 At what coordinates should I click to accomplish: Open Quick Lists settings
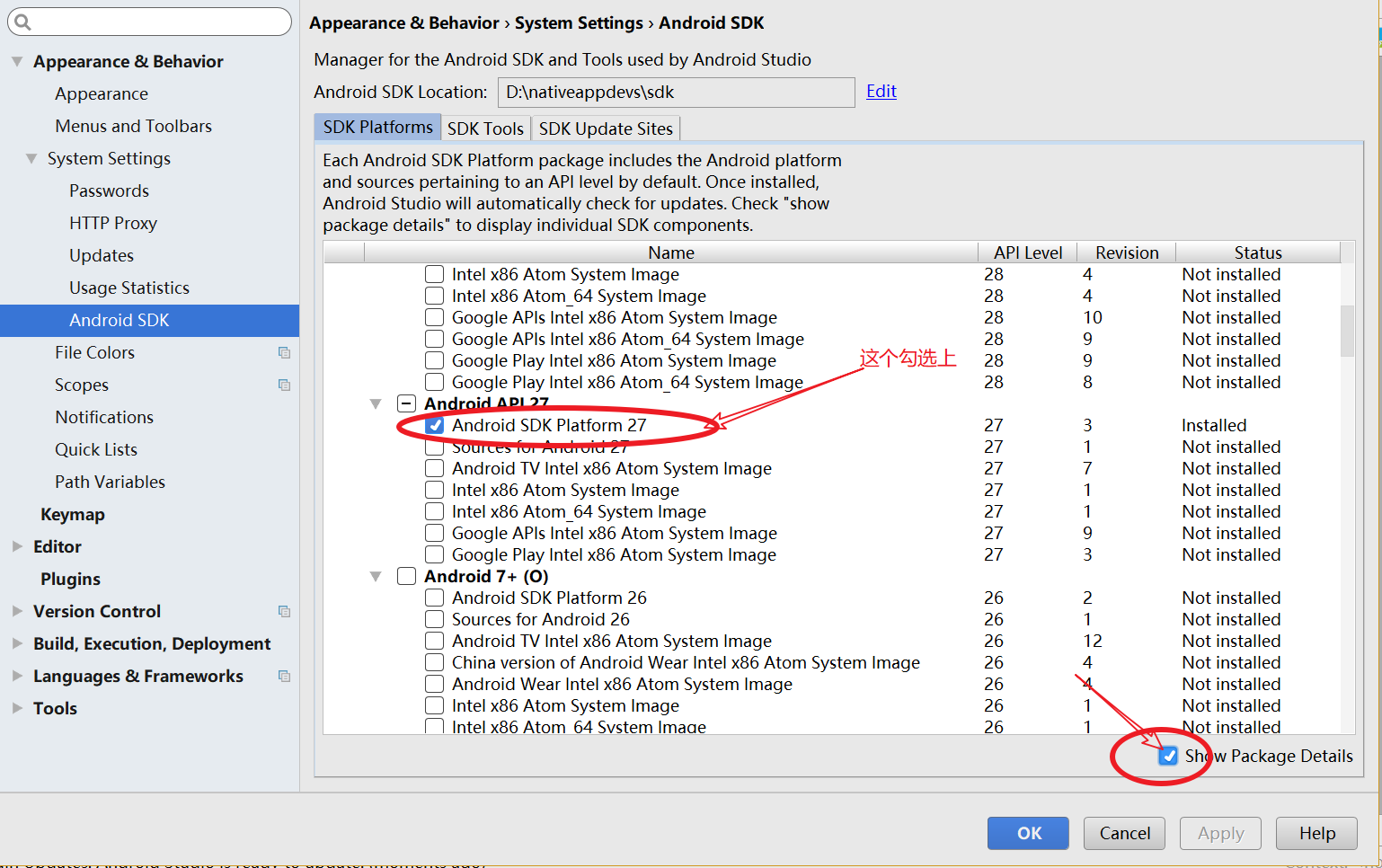point(96,449)
